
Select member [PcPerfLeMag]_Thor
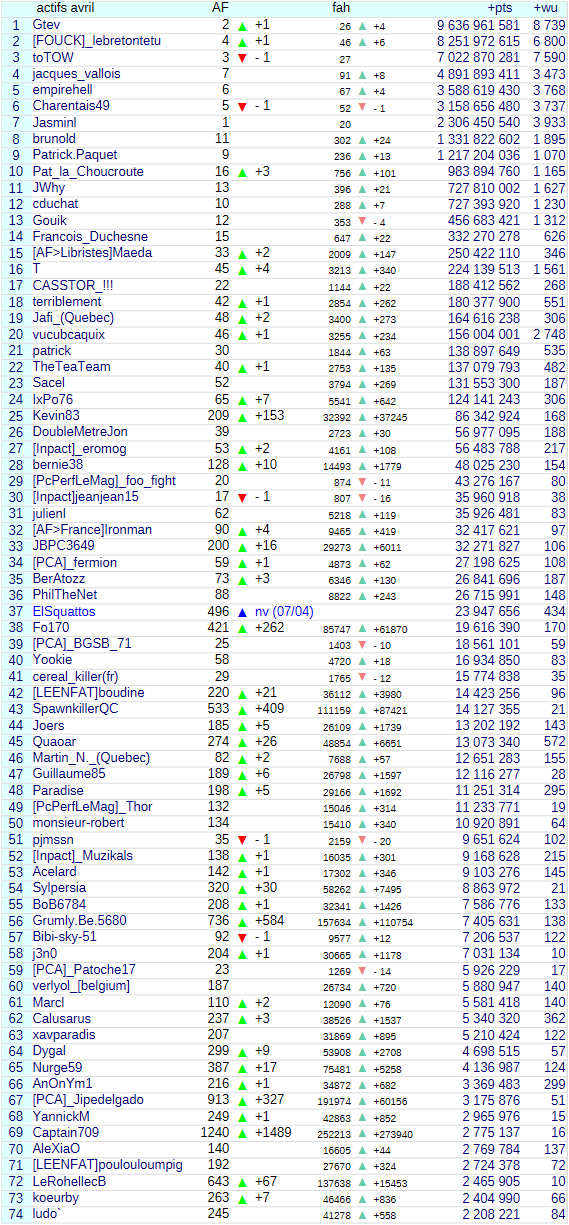pyautogui.click(x=92, y=806)
